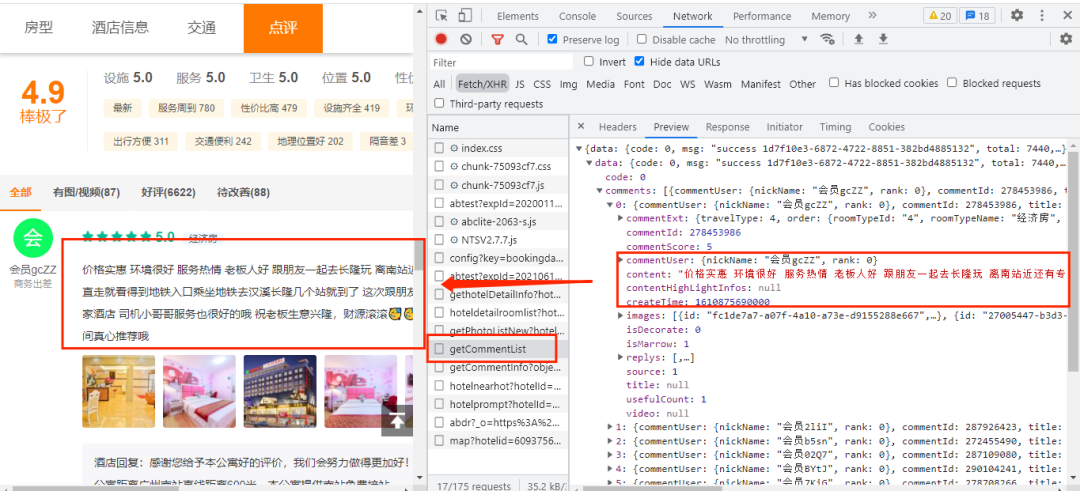
Task: Click the red record network log button
Action: click(441, 39)
